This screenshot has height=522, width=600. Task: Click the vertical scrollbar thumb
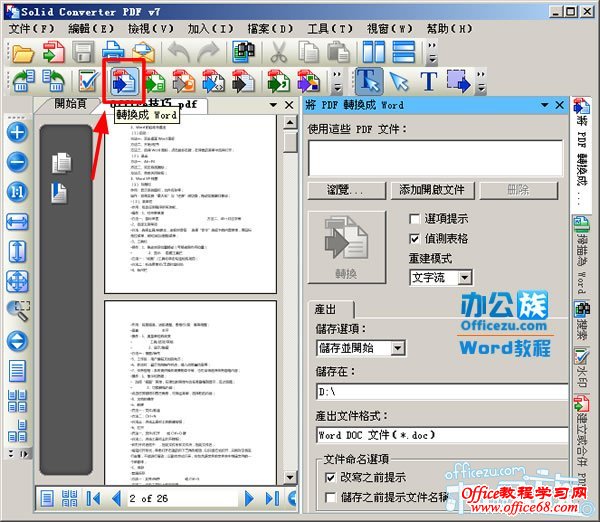click(290, 142)
